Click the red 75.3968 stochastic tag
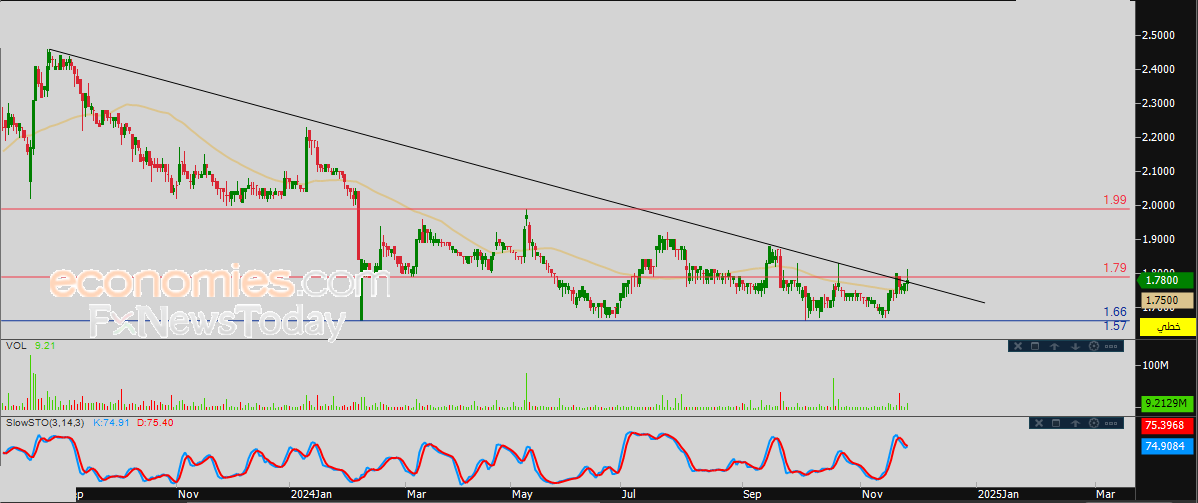 click(1167, 426)
